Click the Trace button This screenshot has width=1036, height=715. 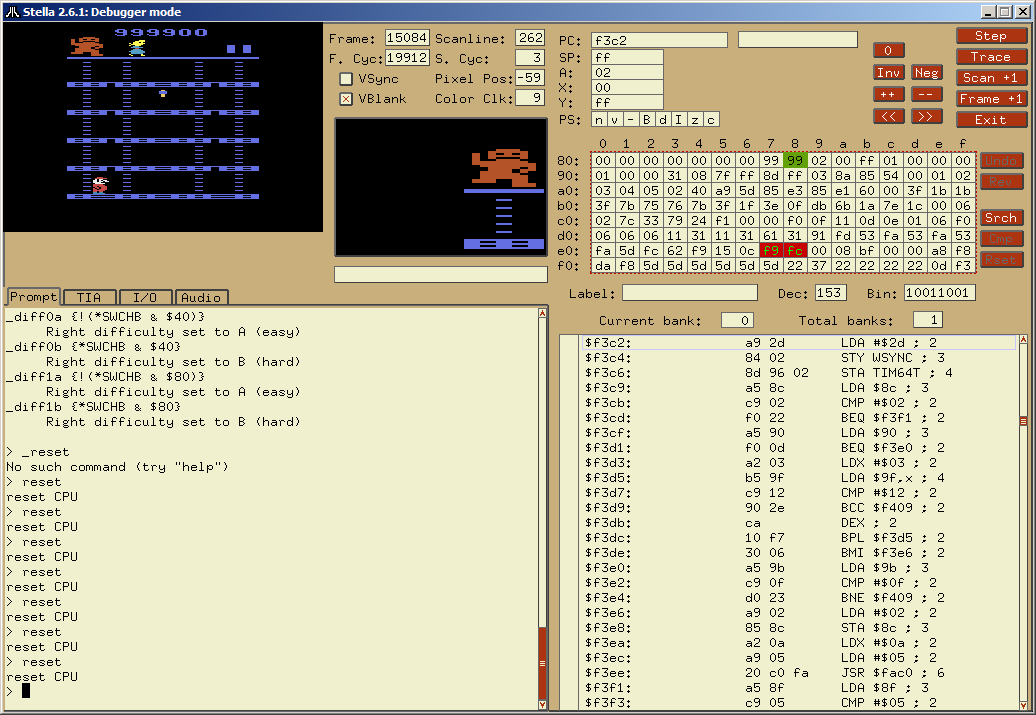(991, 57)
